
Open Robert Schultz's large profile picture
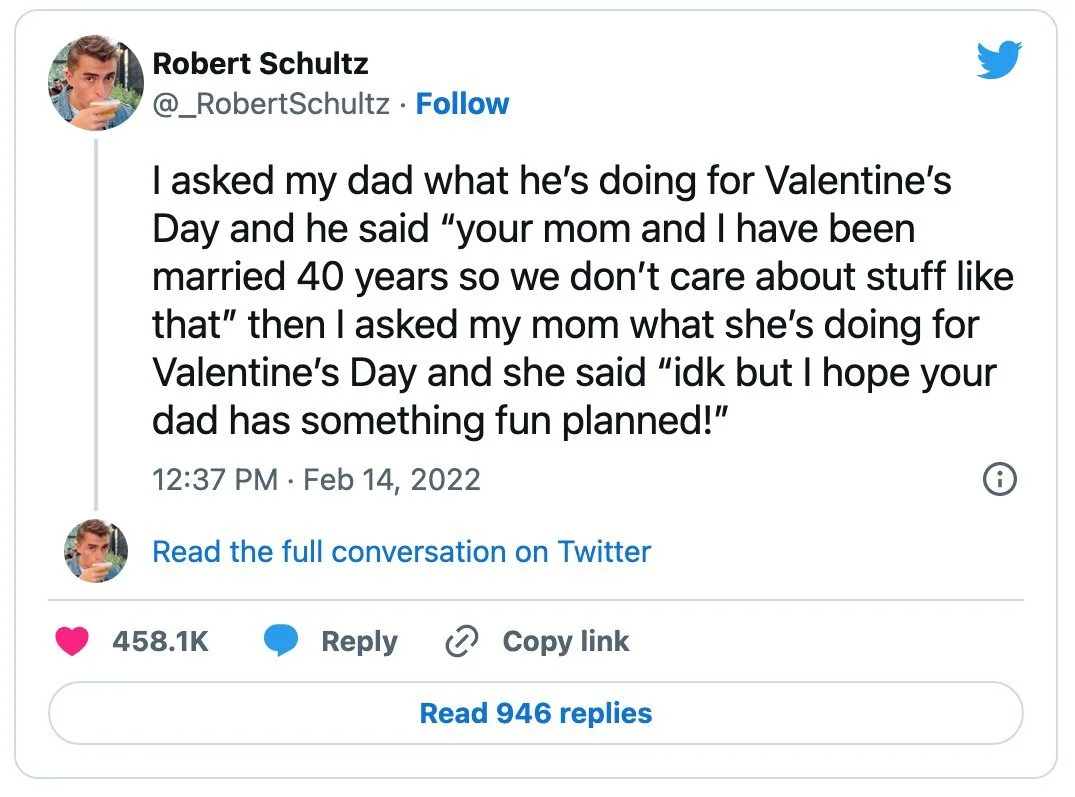tap(96, 82)
